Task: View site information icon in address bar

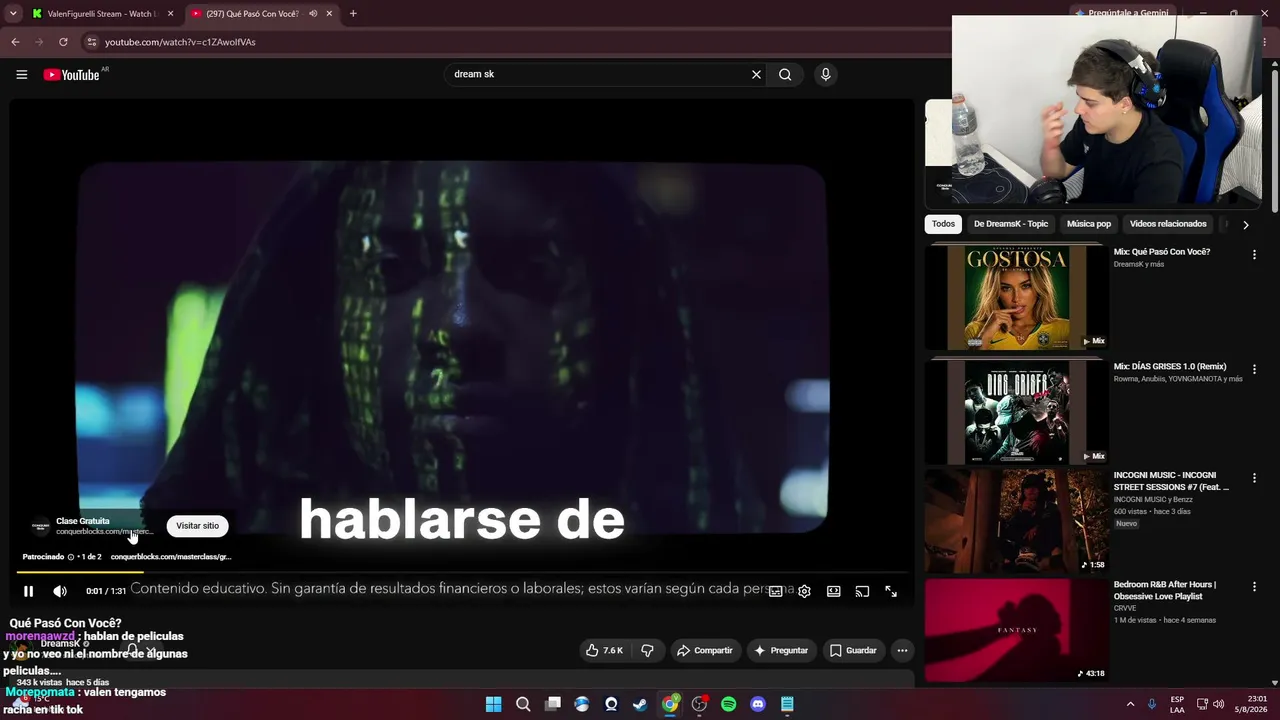Action: [91, 42]
